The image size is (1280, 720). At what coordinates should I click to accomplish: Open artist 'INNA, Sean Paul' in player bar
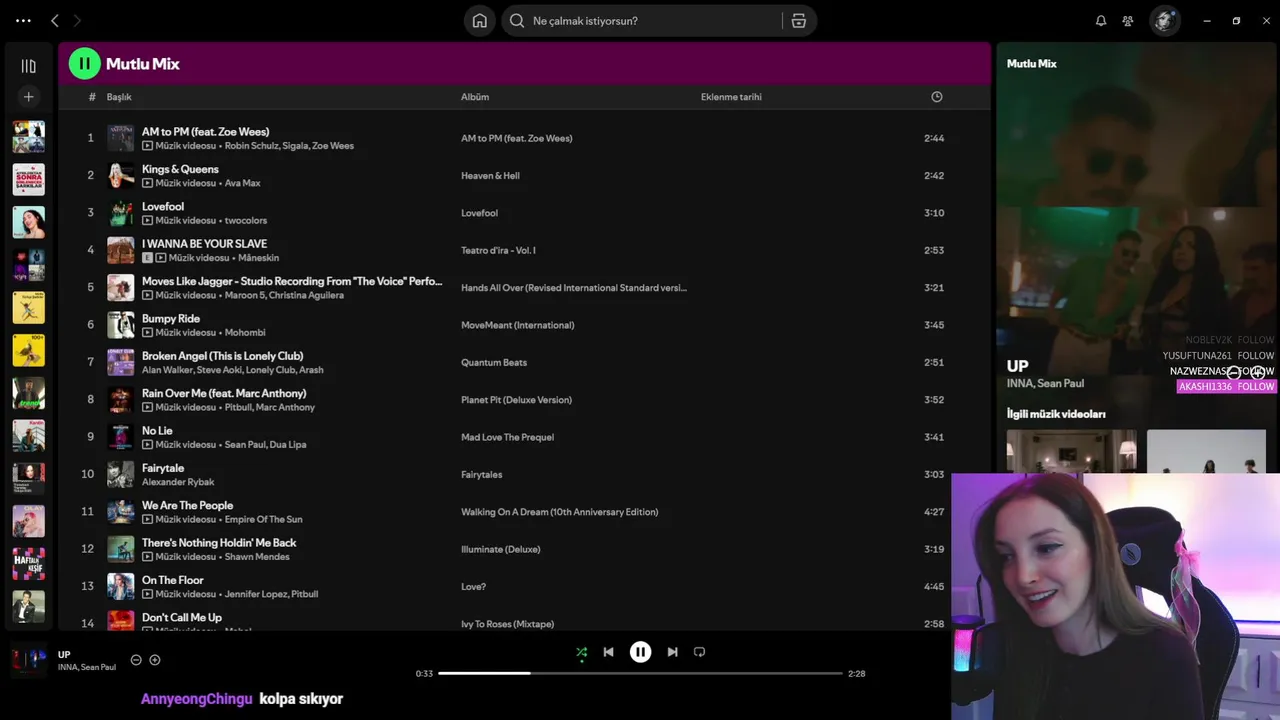coord(87,667)
